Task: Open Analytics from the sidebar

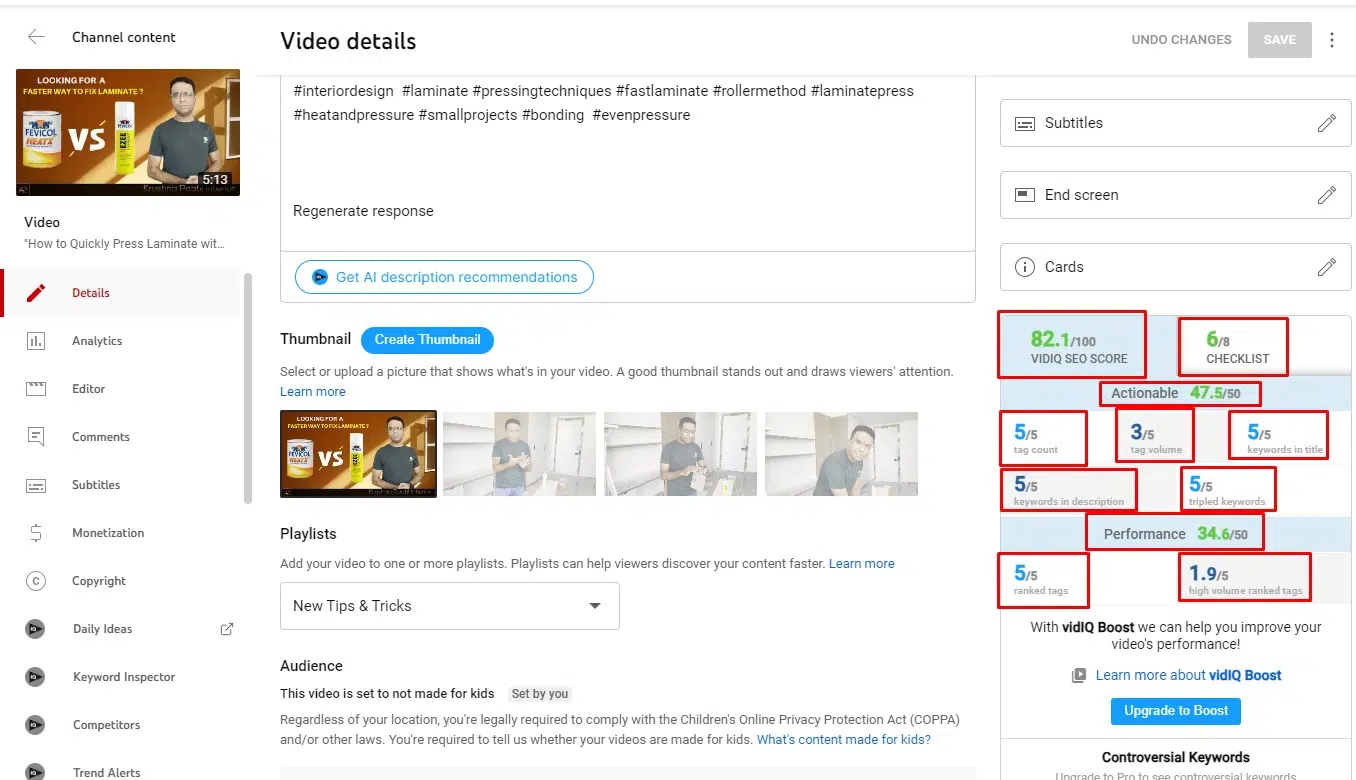Action: tap(96, 341)
